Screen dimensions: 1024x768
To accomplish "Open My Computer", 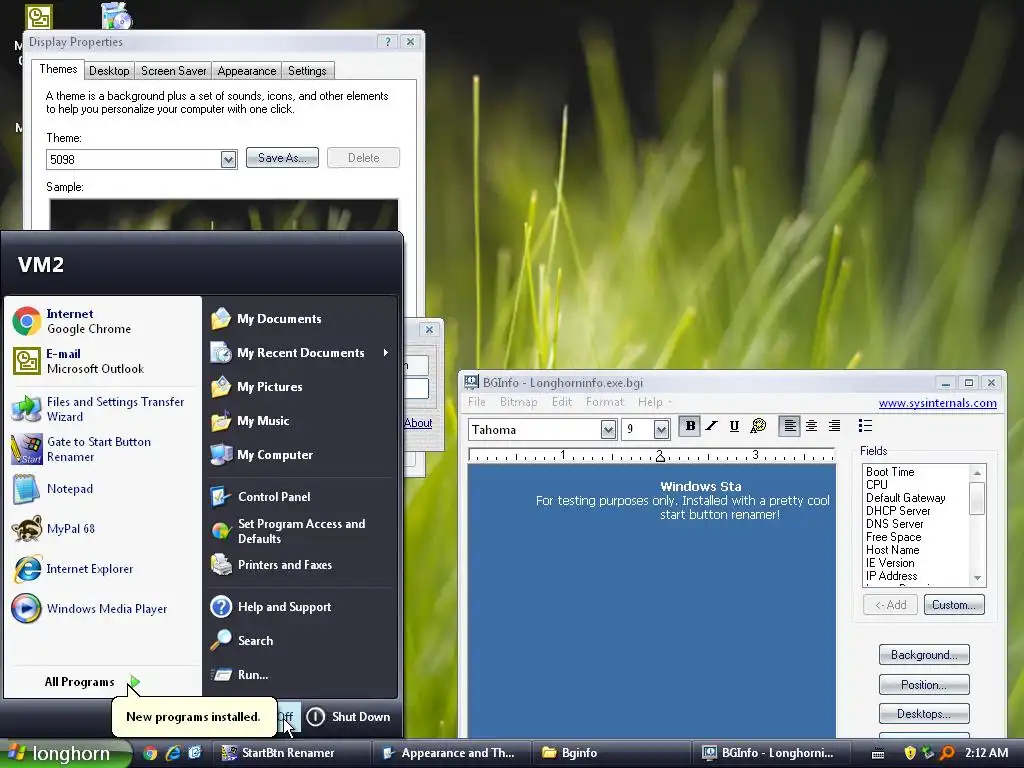I will (x=300, y=455).
